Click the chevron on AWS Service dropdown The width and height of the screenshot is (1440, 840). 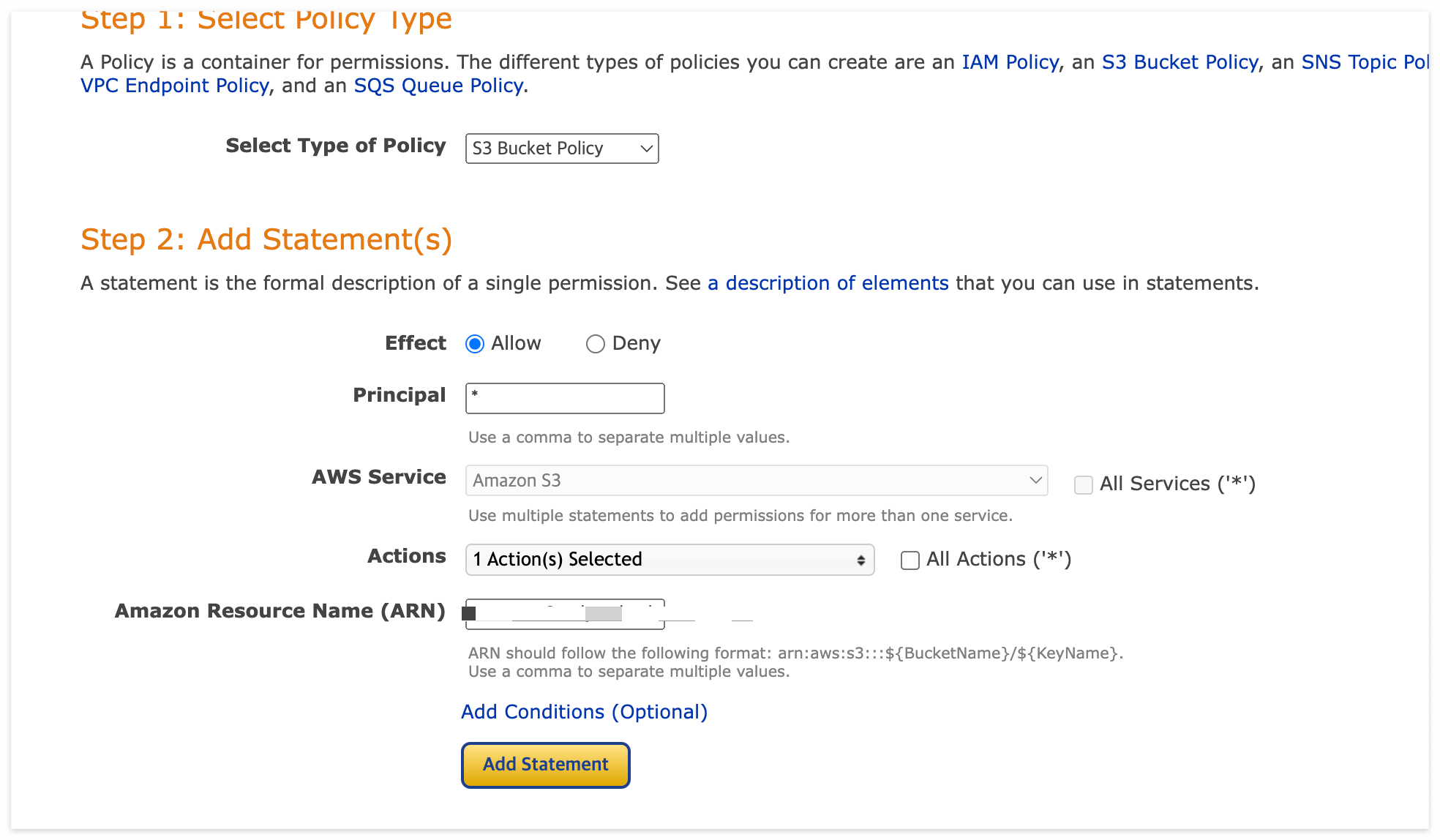click(1035, 481)
